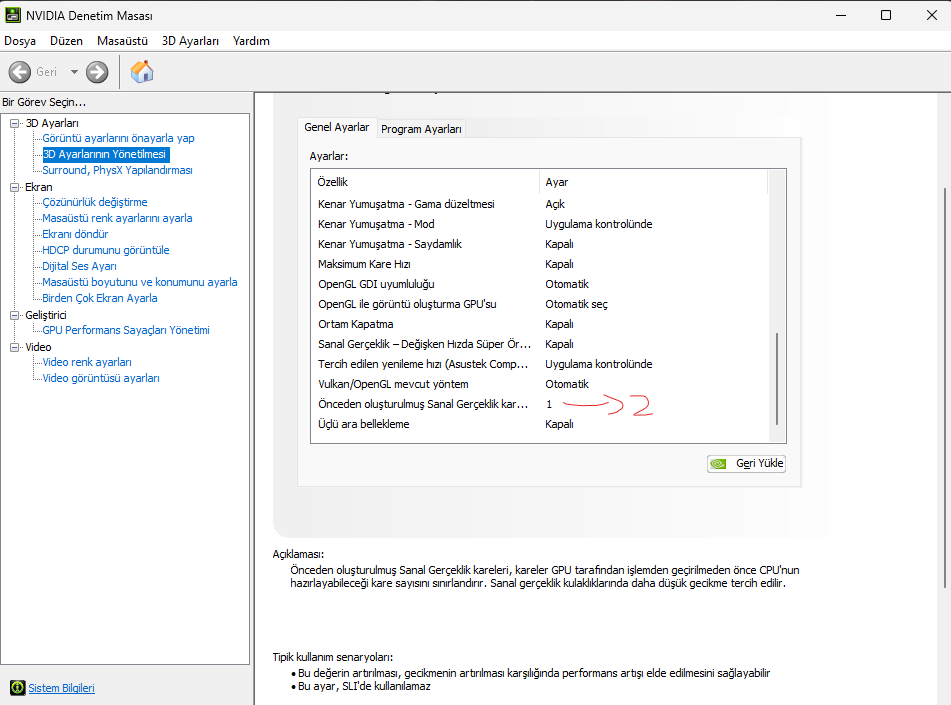
Task: Switch to Program Ayarları tab
Action: pos(422,129)
